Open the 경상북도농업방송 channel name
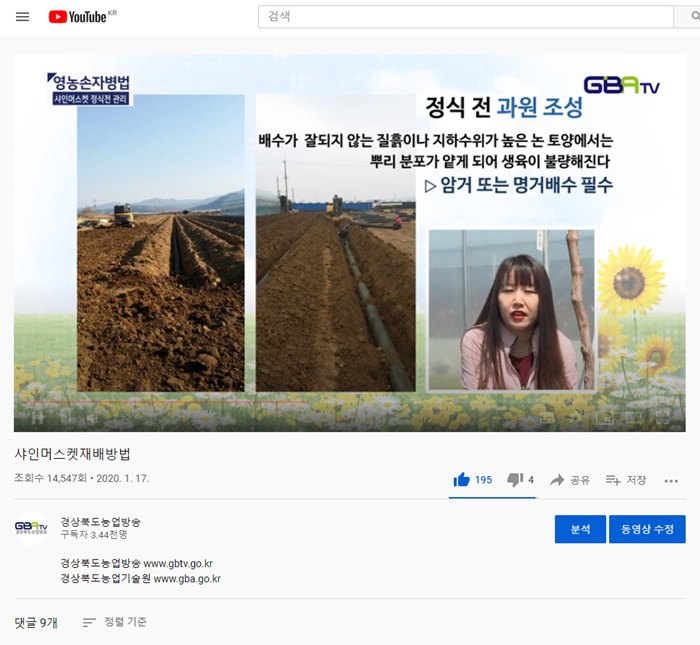 (100, 521)
